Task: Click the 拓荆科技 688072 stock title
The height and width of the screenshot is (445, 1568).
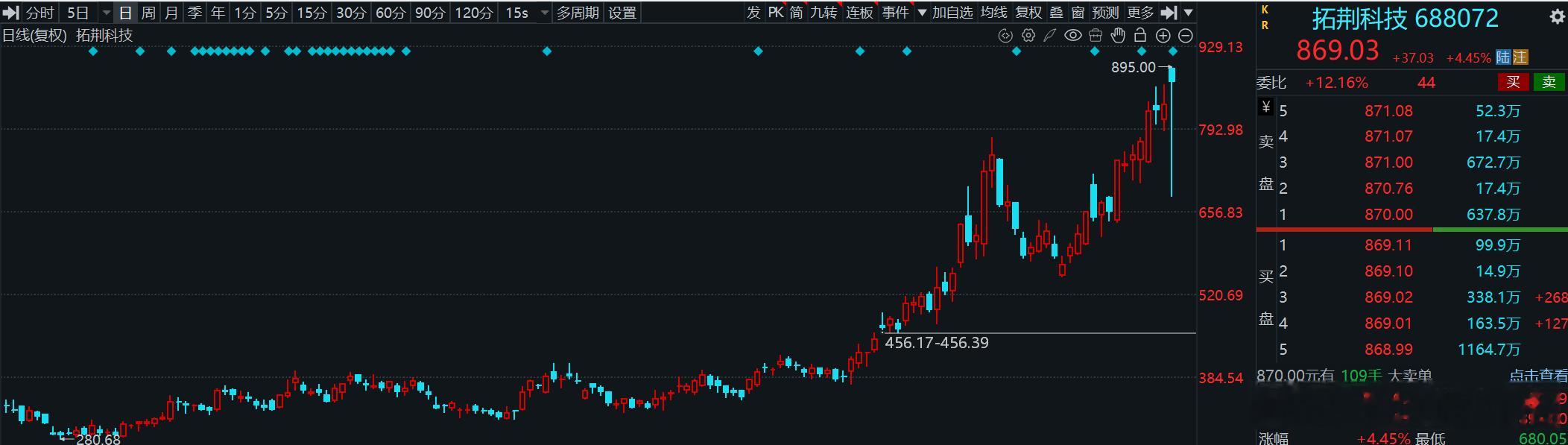Action: click(x=1405, y=19)
